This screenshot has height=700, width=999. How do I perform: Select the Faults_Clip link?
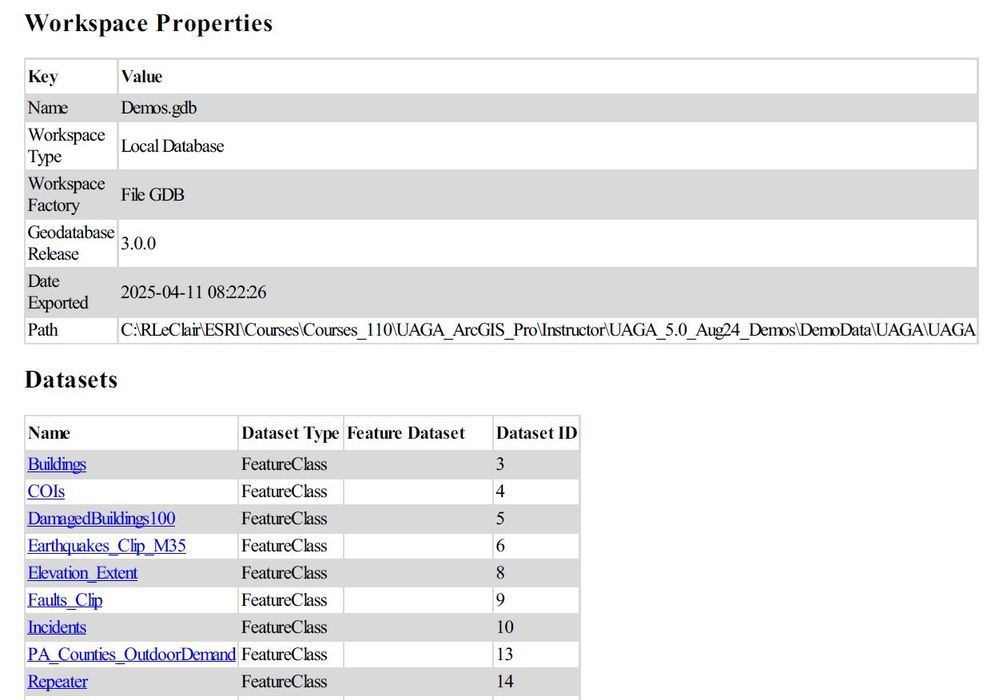pos(65,600)
